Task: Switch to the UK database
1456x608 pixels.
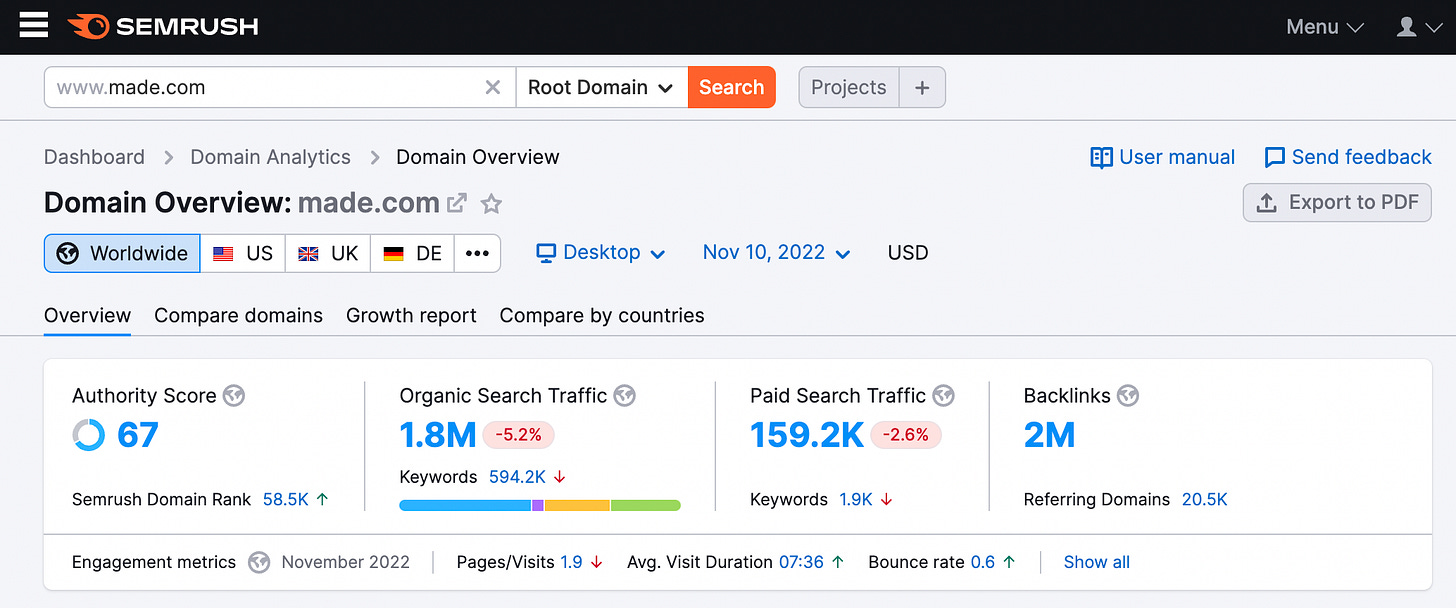Action: (x=328, y=253)
